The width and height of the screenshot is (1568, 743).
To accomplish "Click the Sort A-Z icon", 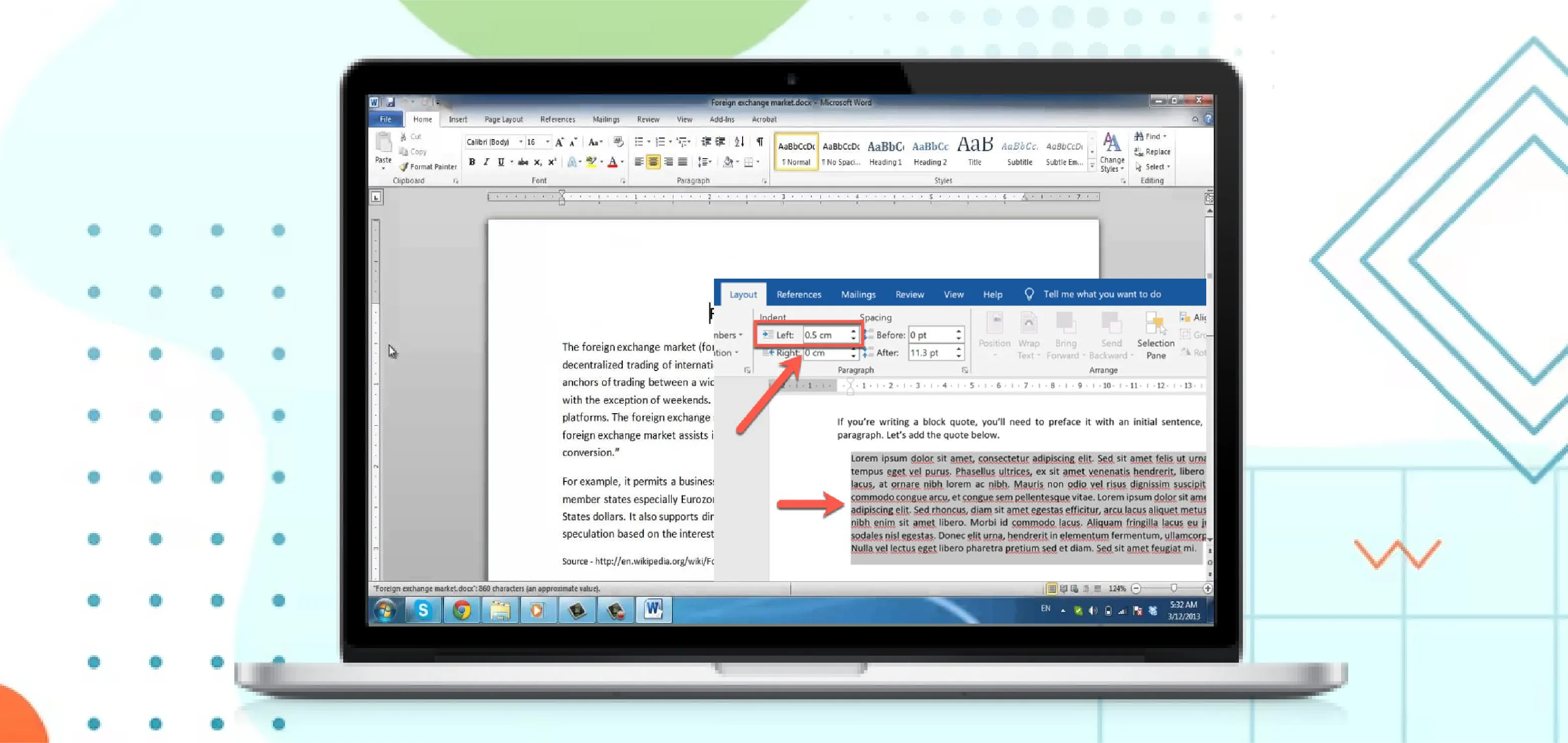I will tap(739, 142).
